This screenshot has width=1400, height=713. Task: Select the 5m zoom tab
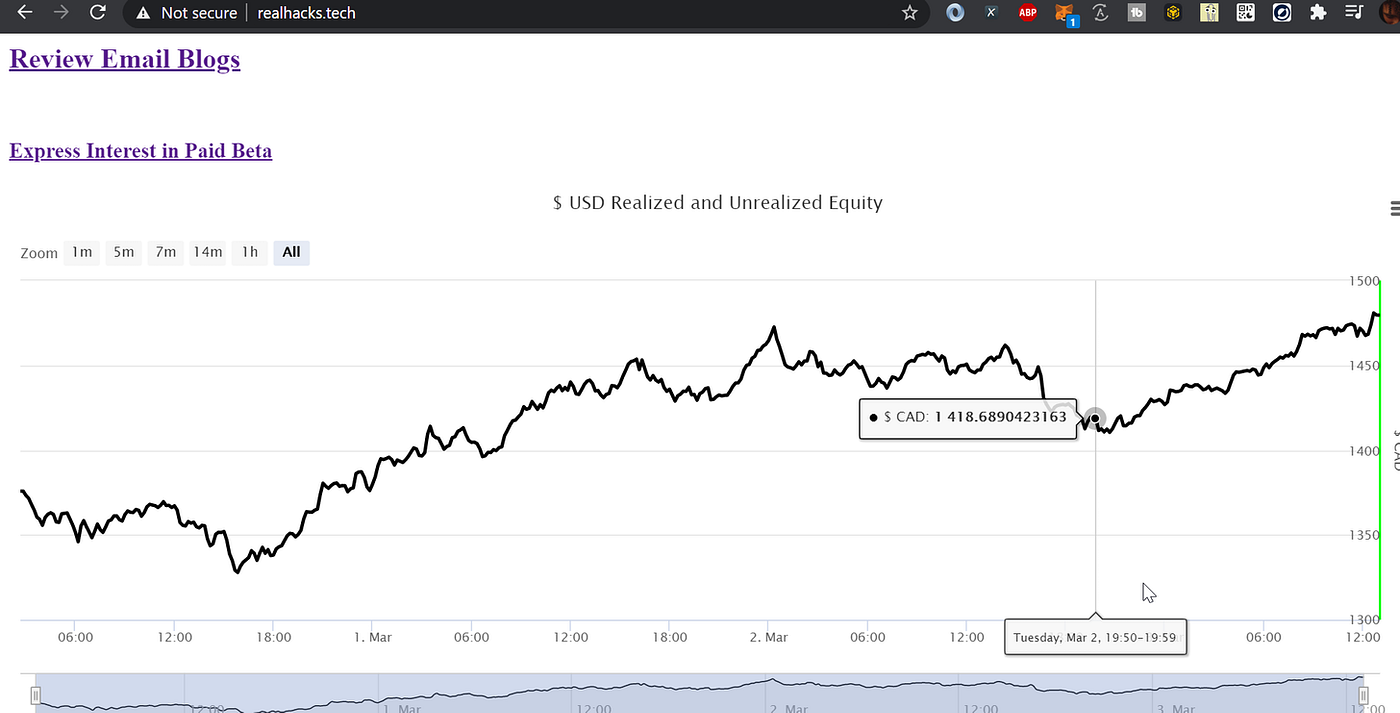[x=123, y=252]
